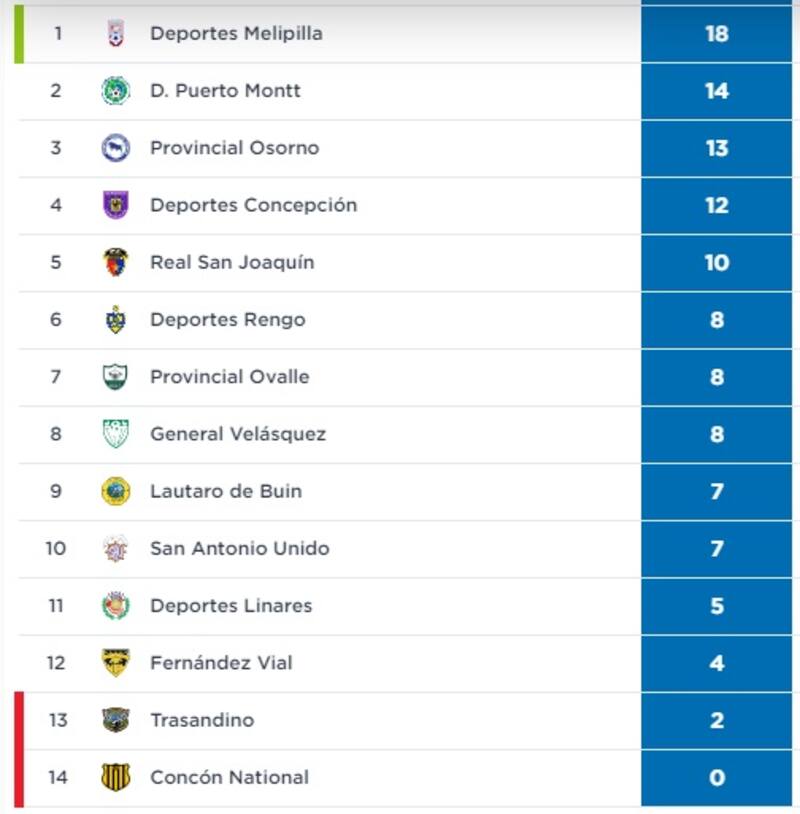Click the Provincial Osorno club crest
Viewport: 800px width, 814px height.
[x=116, y=148]
